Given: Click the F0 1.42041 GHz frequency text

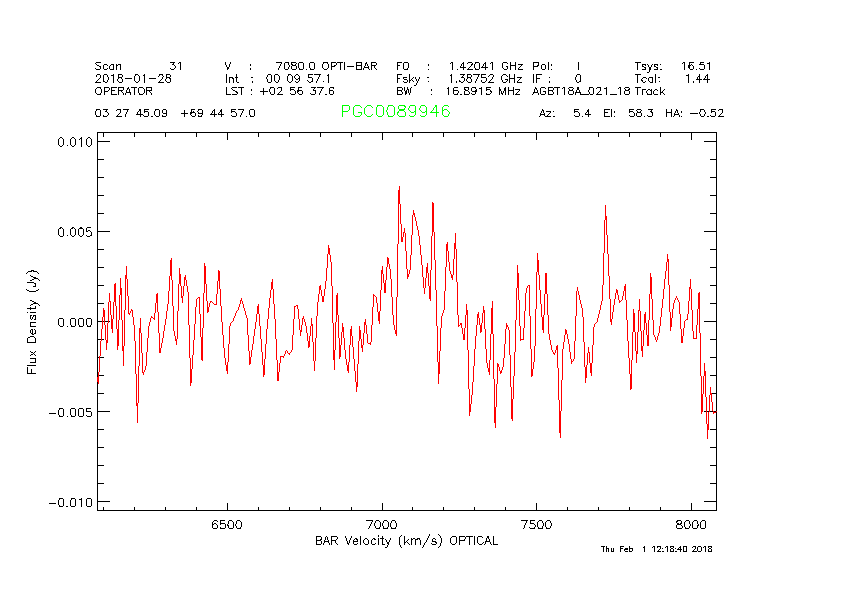Looking at the screenshot, I should click(459, 66).
